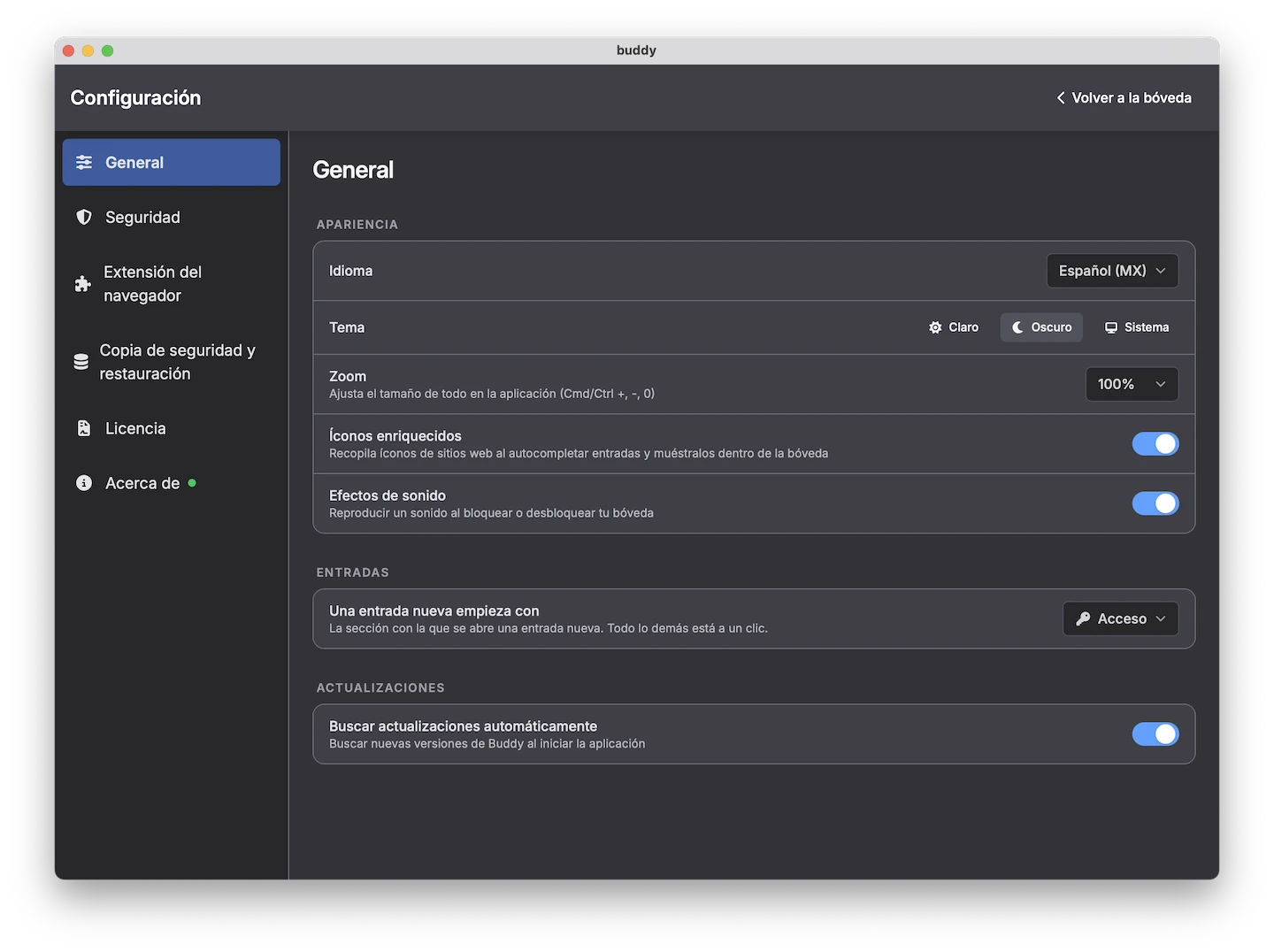This screenshot has width=1274, height=952.
Task: Click the sun icon for Claro theme
Action: coord(935,327)
